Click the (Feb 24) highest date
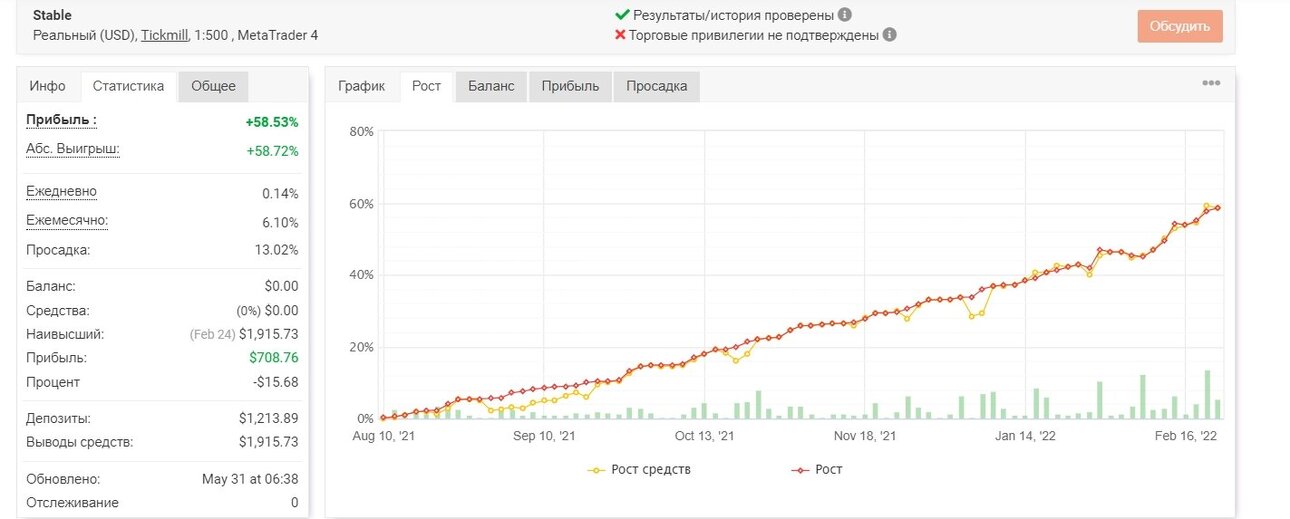The width and height of the screenshot is (1290, 519). pos(210,334)
